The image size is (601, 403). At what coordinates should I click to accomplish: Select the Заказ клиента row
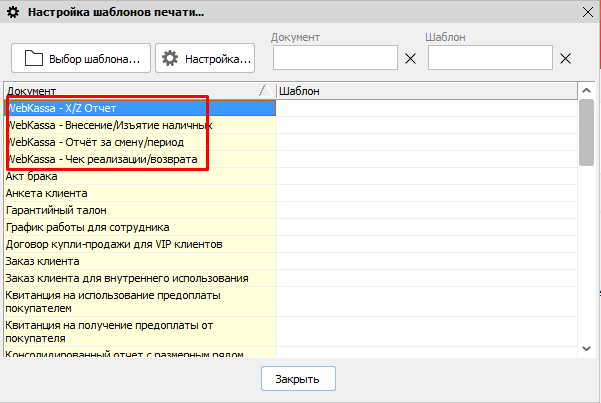(140, 261)
